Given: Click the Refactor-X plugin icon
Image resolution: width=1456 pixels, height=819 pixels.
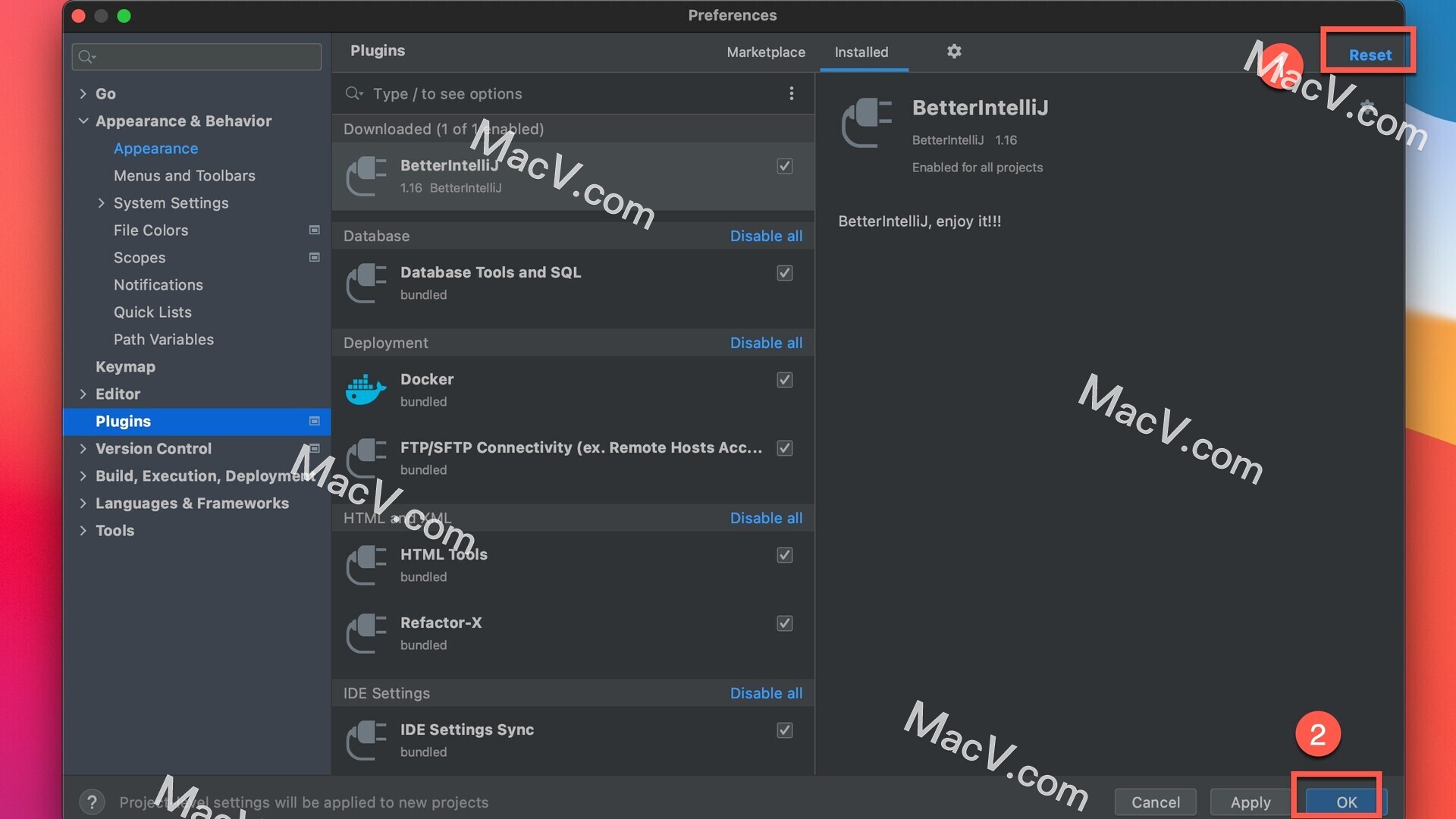Looking at the screenshot, I should pos(366,633).
